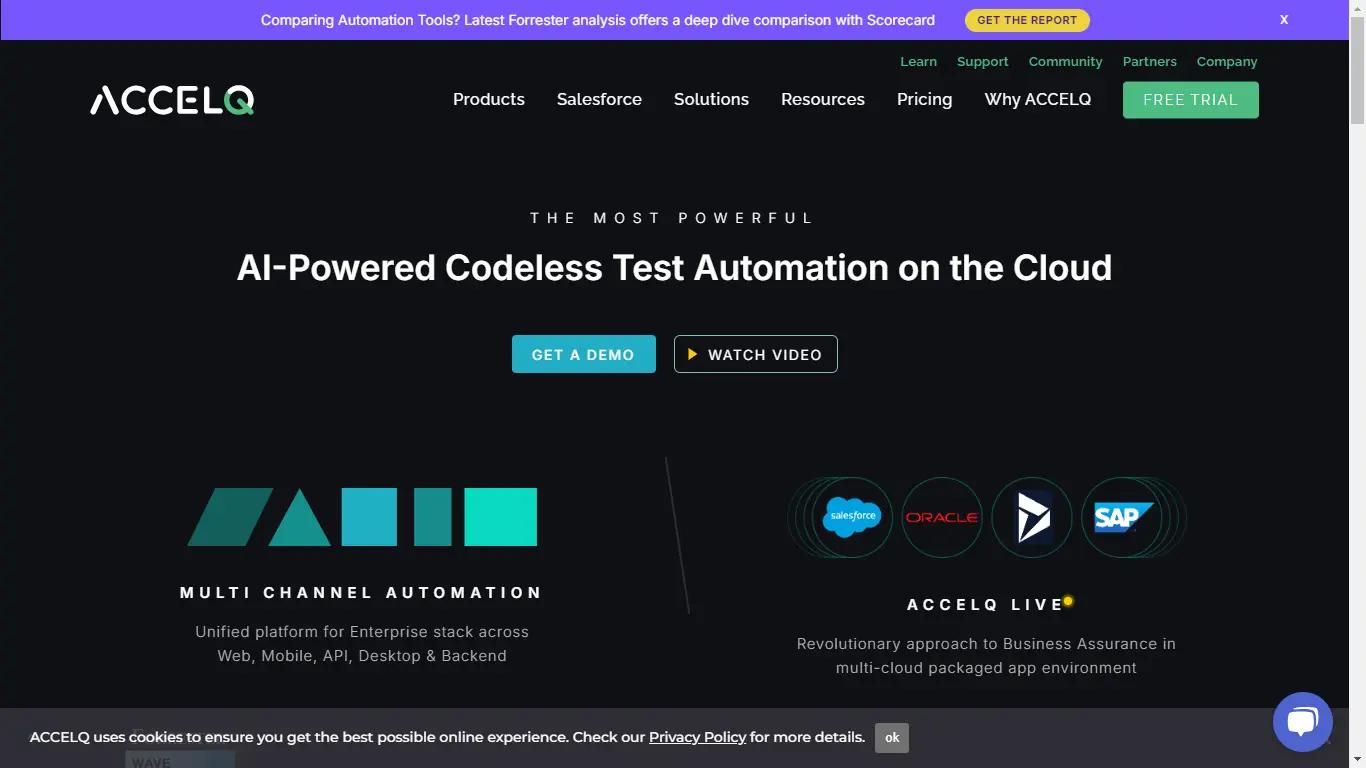Image resolution: width=1366 pixels, height=768 pixels.
Task: Click 'Unified platform for Enterprise stack' description
Action: pyautogui.click(x=362, y=644)
